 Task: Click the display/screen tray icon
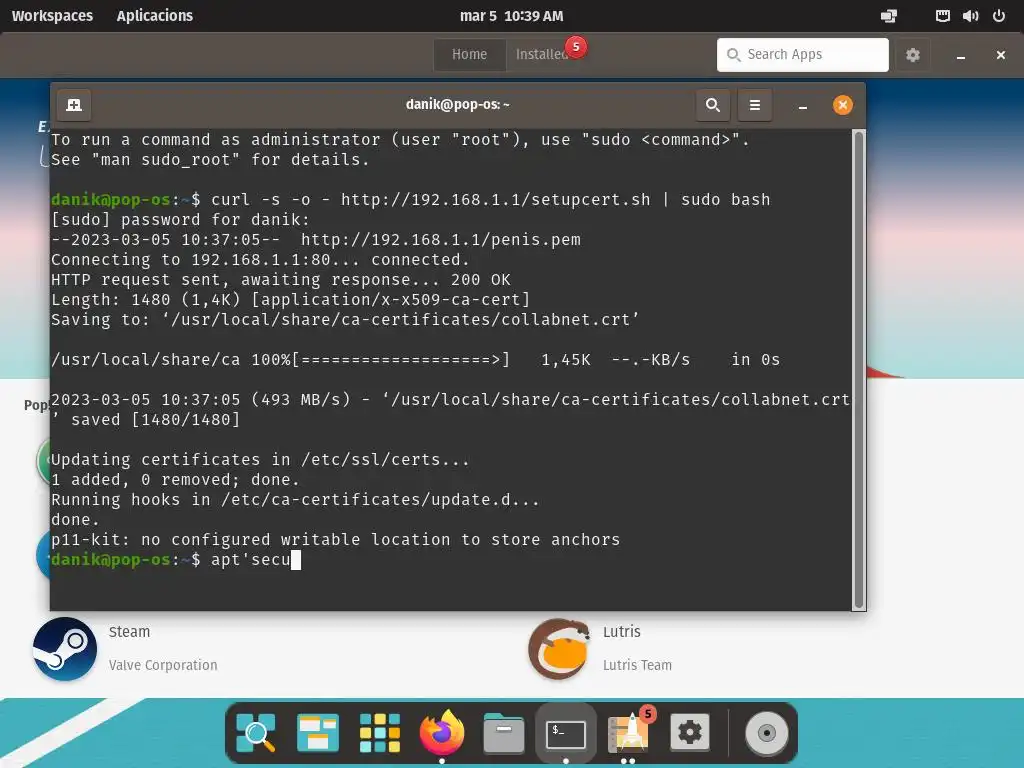[888, 16]
